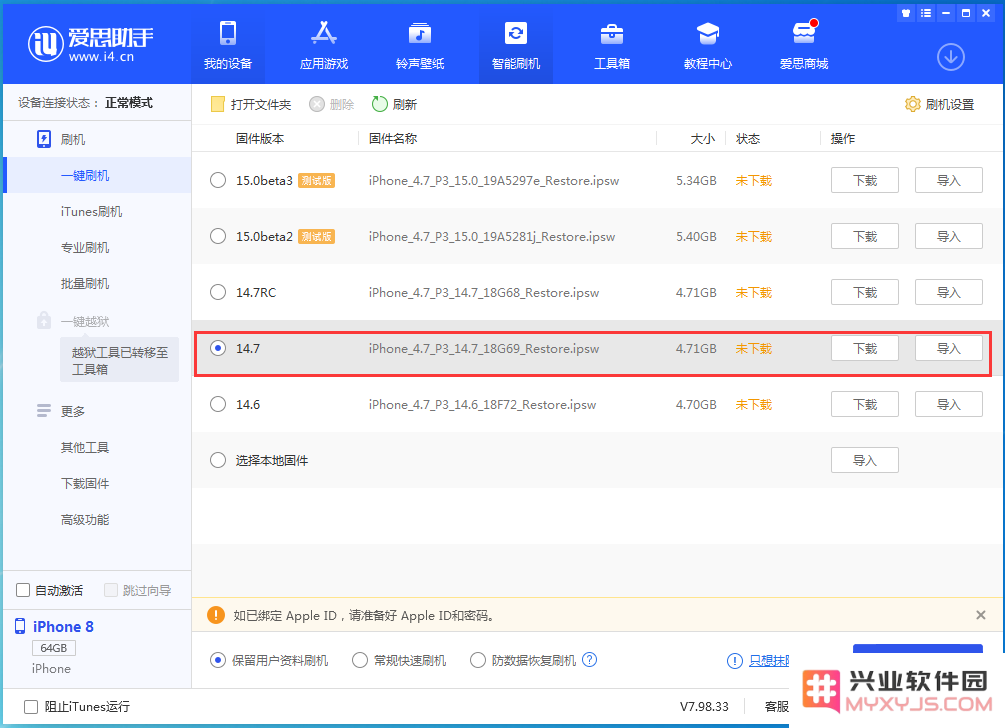
Task: Click 下载 for 15.0beta2 firmware
Action: coord(865,236)
